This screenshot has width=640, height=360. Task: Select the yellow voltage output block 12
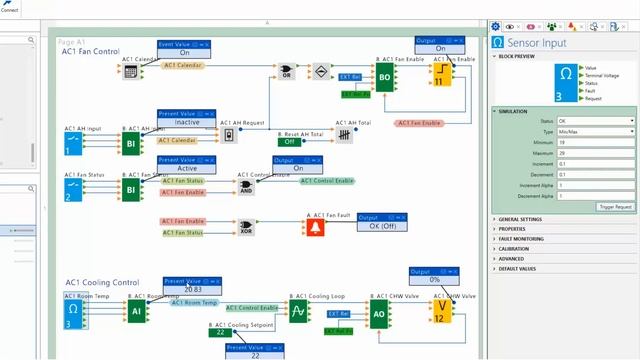pyautogui.click(x=442, y=311)
